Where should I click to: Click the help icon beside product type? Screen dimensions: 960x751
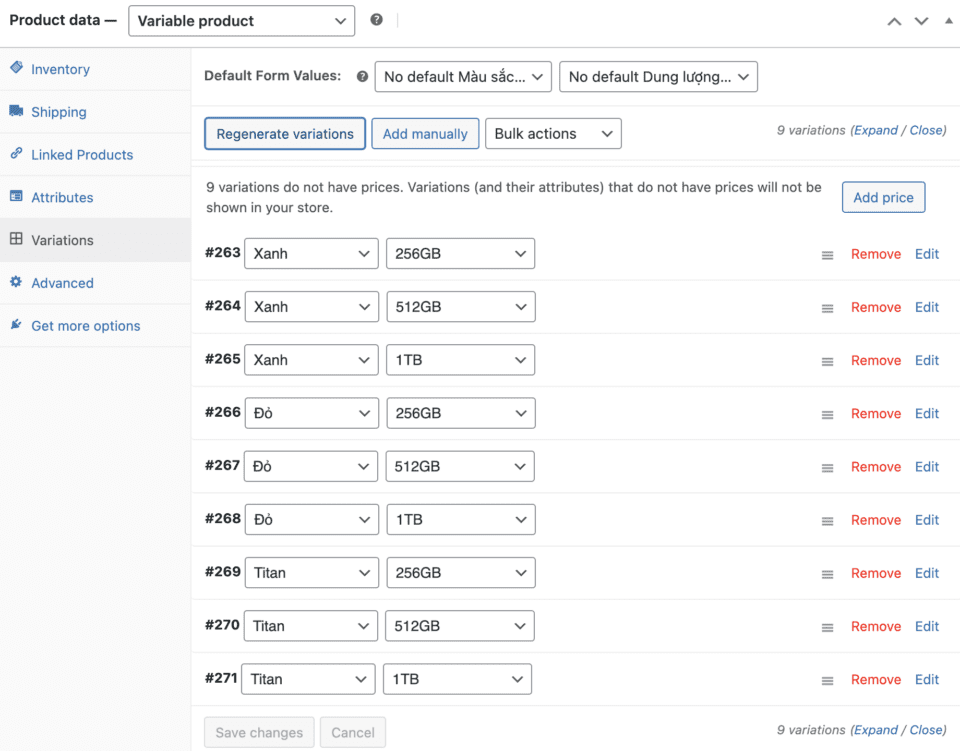(377, 20)
